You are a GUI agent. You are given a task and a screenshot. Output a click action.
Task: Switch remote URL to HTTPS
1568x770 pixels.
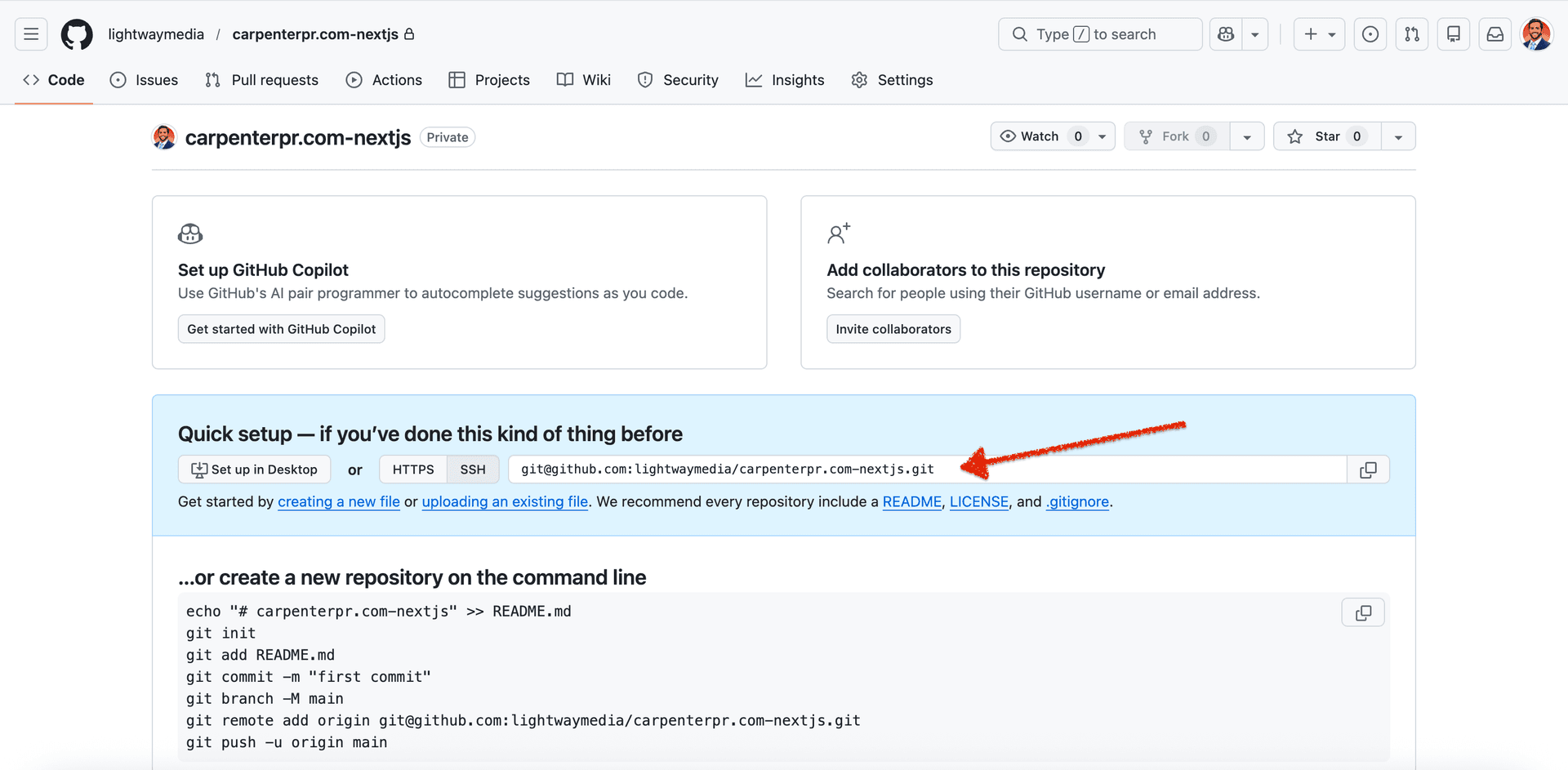[412, 469]
